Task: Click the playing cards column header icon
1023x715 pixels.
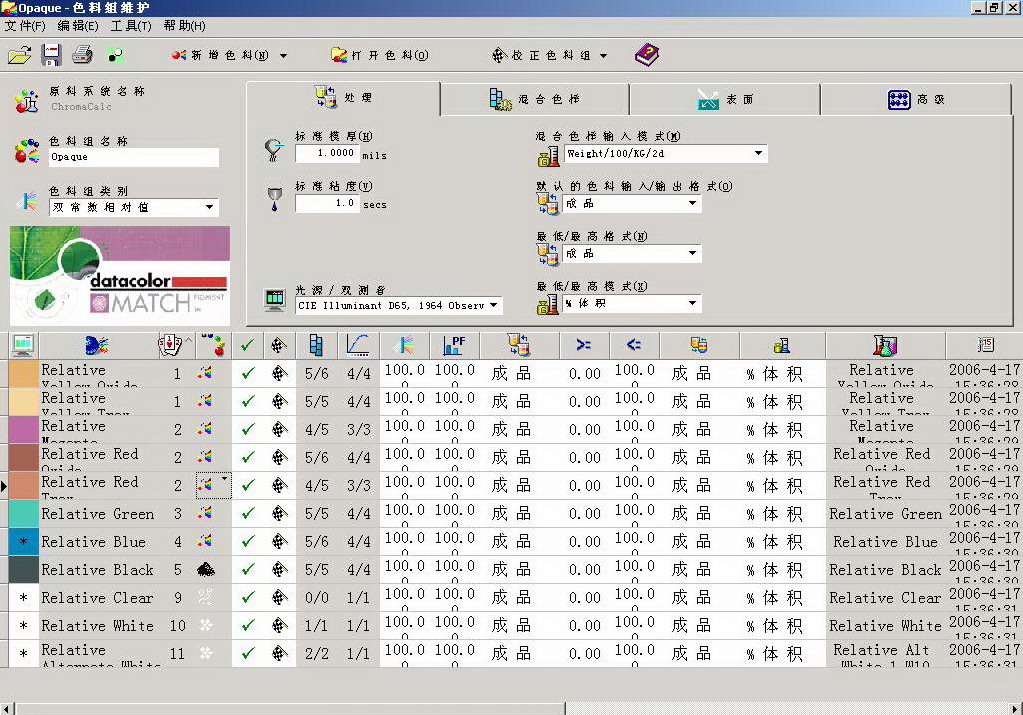Action: (171, 345)
